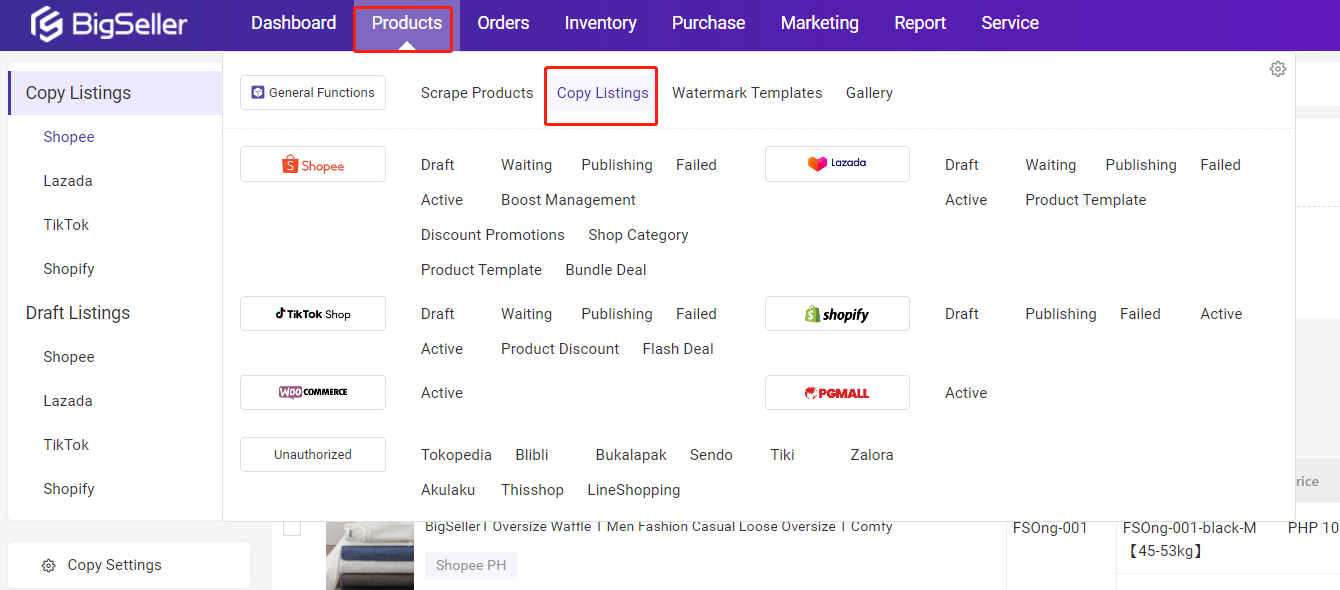Select Lazada under Draft Listings
This screenshot has width=1340, height=590.
(x=66, y=400)
